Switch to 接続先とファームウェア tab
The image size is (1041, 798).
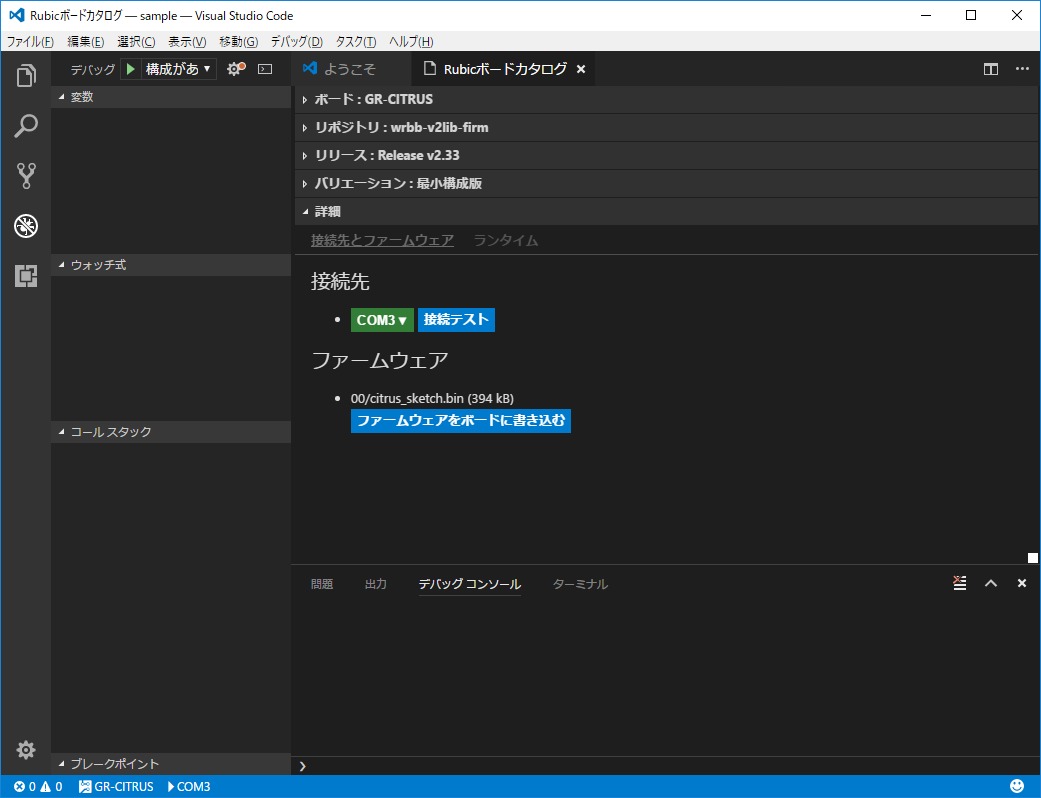point(382,240)
